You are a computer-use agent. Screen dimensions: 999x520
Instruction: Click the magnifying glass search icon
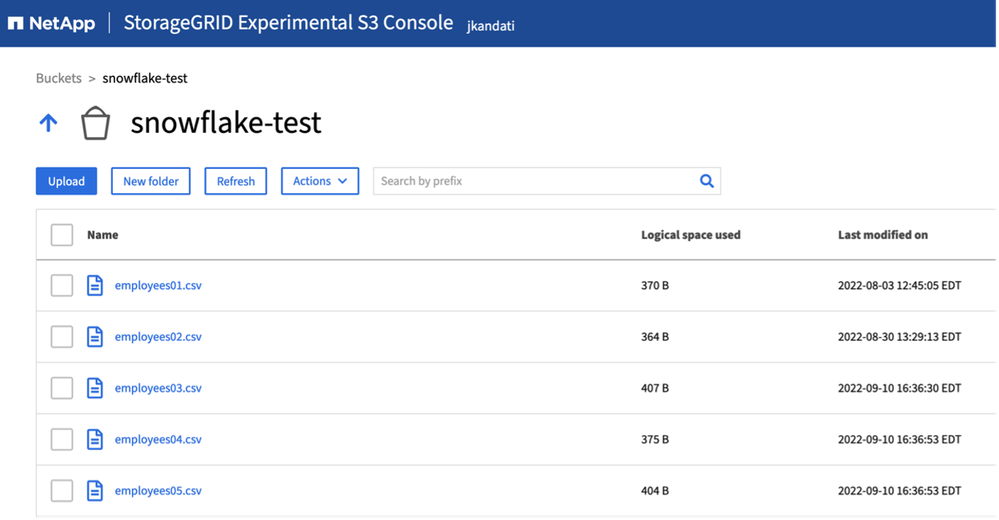(706, 181)
